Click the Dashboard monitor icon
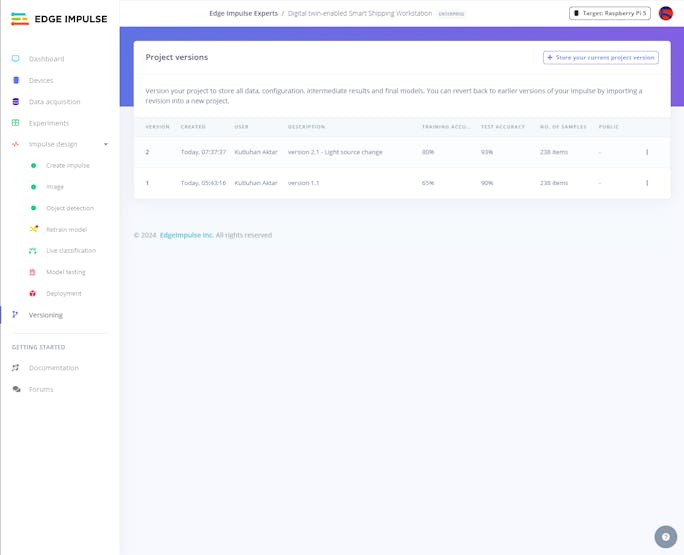This screenshot has height=555, width=684. pos(15,59)
